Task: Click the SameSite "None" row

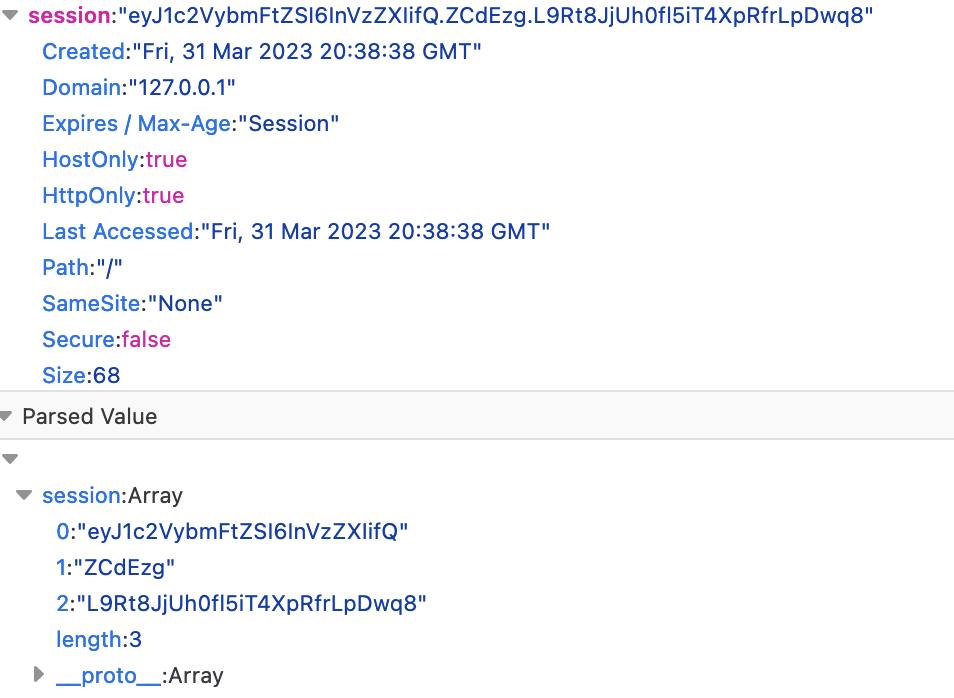Action: point(132,304)
